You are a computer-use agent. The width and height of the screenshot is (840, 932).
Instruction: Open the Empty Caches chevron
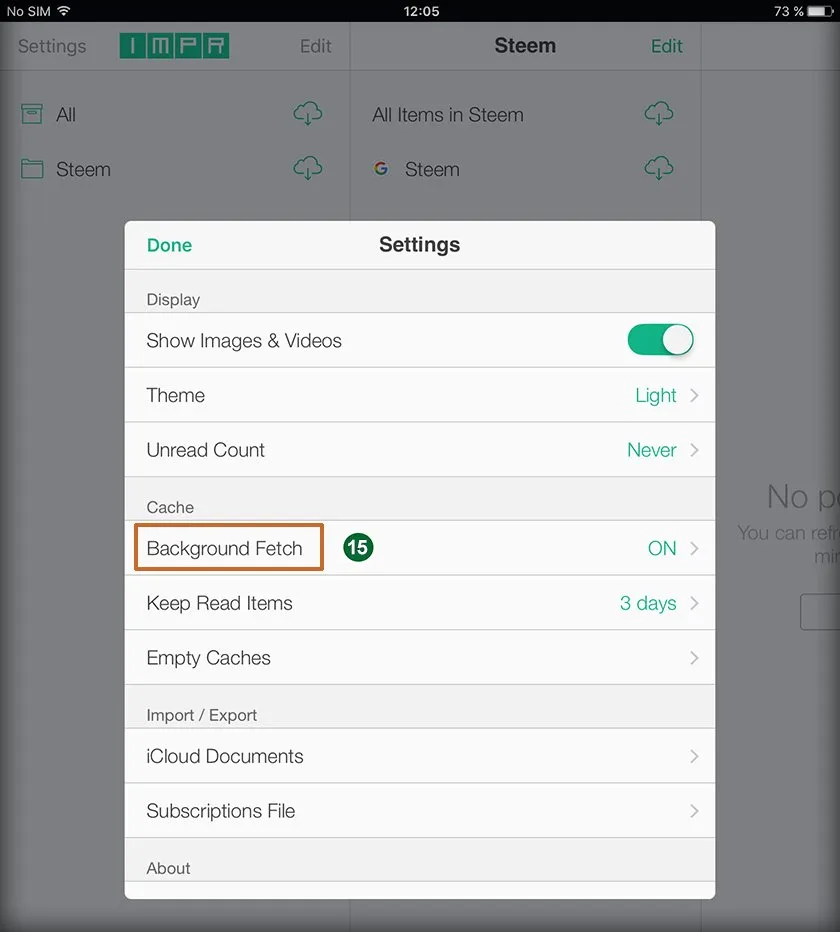(x=694, y=658)
